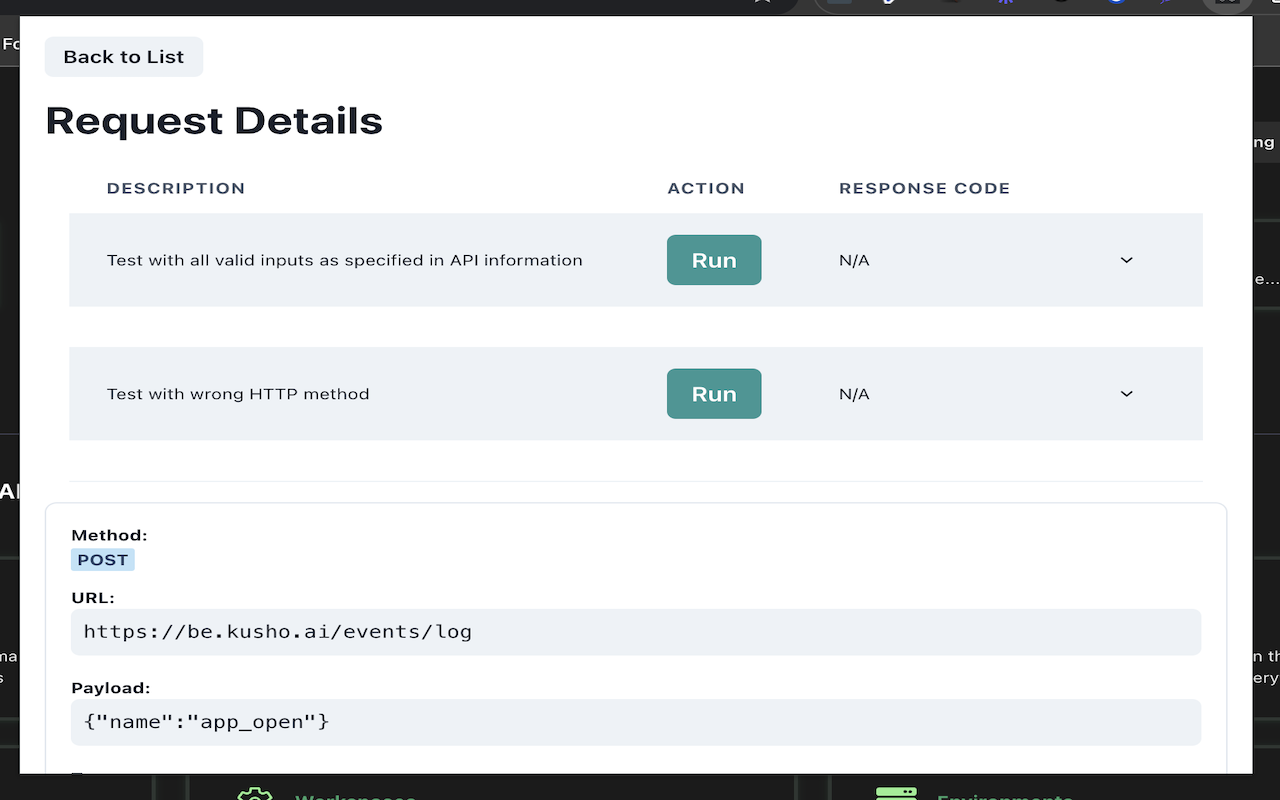Click the POST method badge
This screenshot has width=1280, height=800.
click(x=102, y=559)
